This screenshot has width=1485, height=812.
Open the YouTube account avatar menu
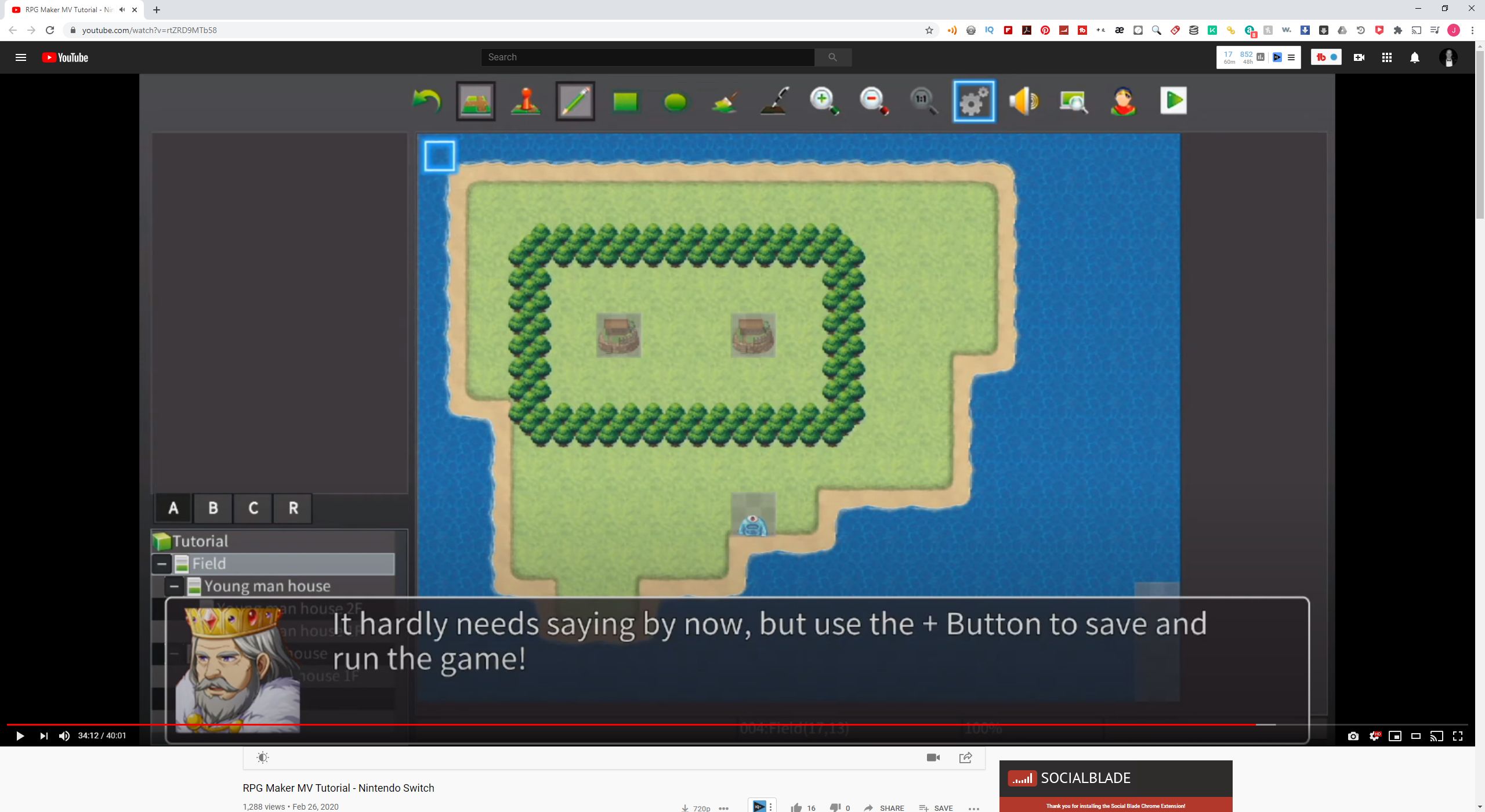click(1448, 57)
